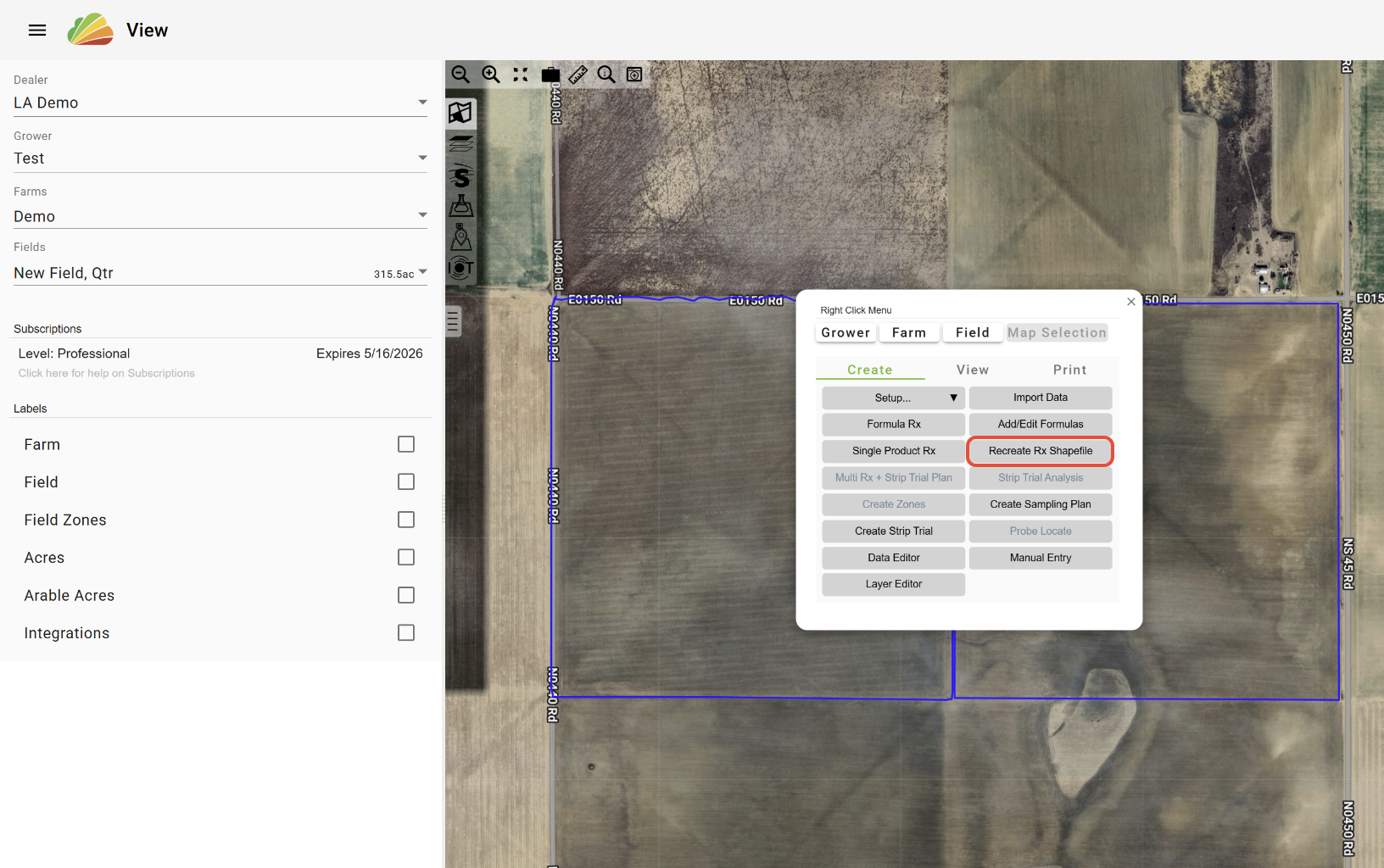Select the ruler measure tool
Viewport: 1384px width, 868px height.
point(578,75)
